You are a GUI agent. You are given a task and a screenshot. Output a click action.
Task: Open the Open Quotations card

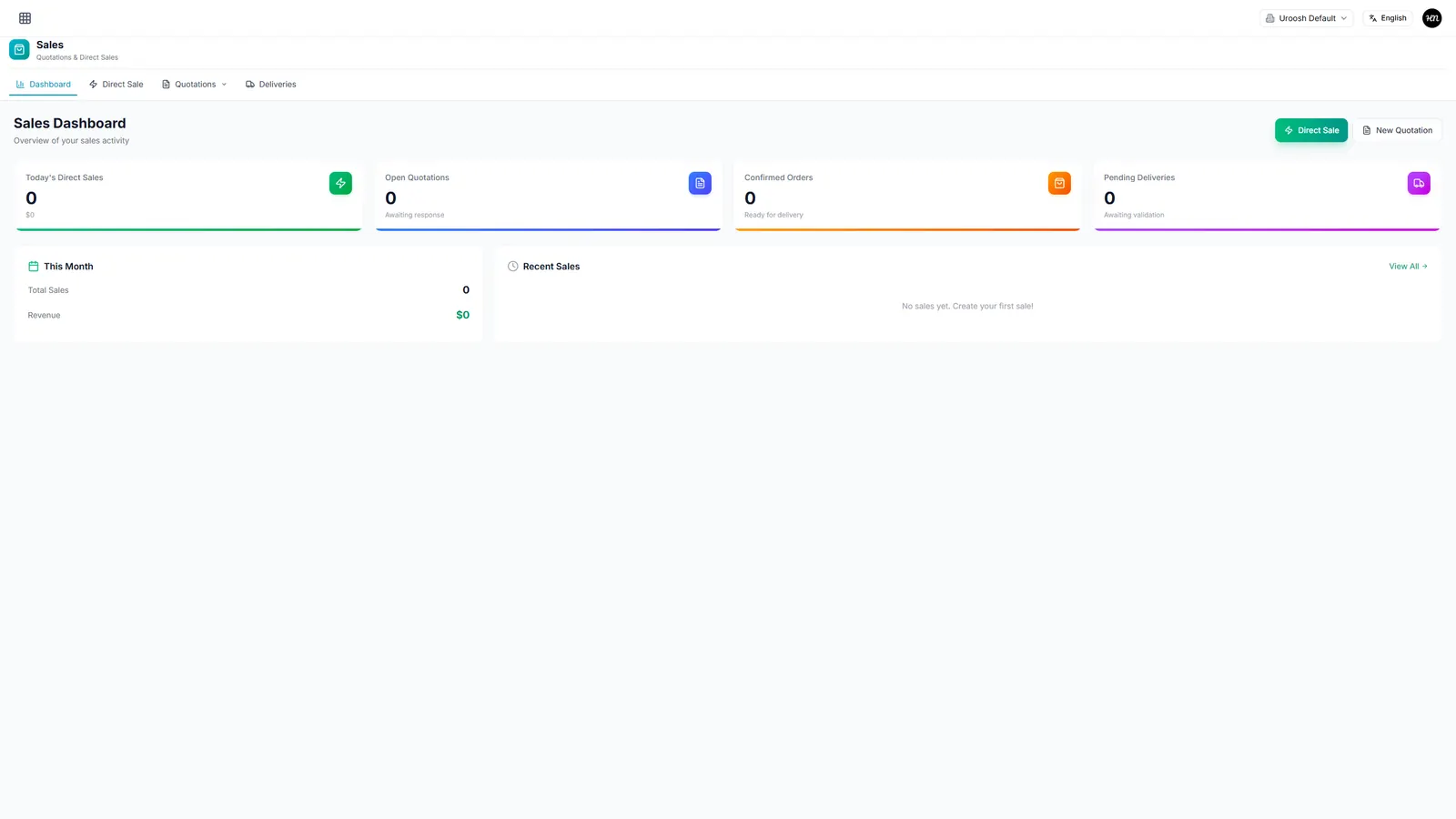click(548, 197)
